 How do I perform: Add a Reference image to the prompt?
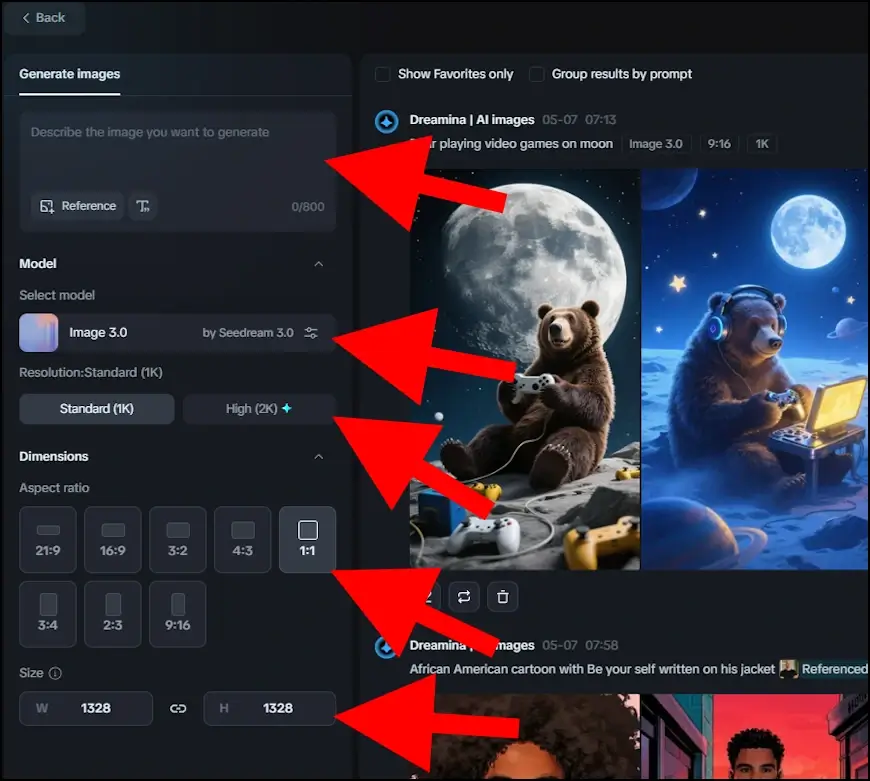(x=77, y=206)
